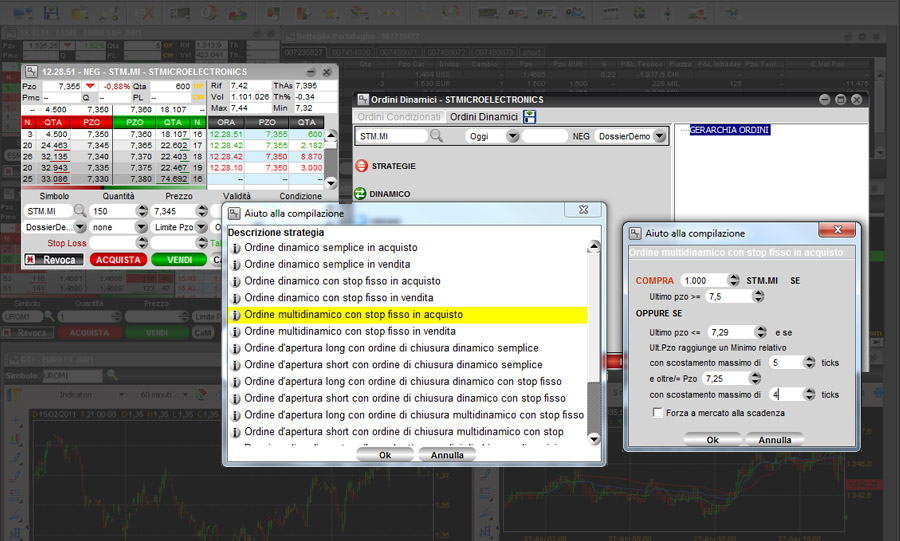The width and height of the screenshot is (900, 541).
Task: Click info icon for Ordine dinamico semplice in acquisto
Action: 235,248
